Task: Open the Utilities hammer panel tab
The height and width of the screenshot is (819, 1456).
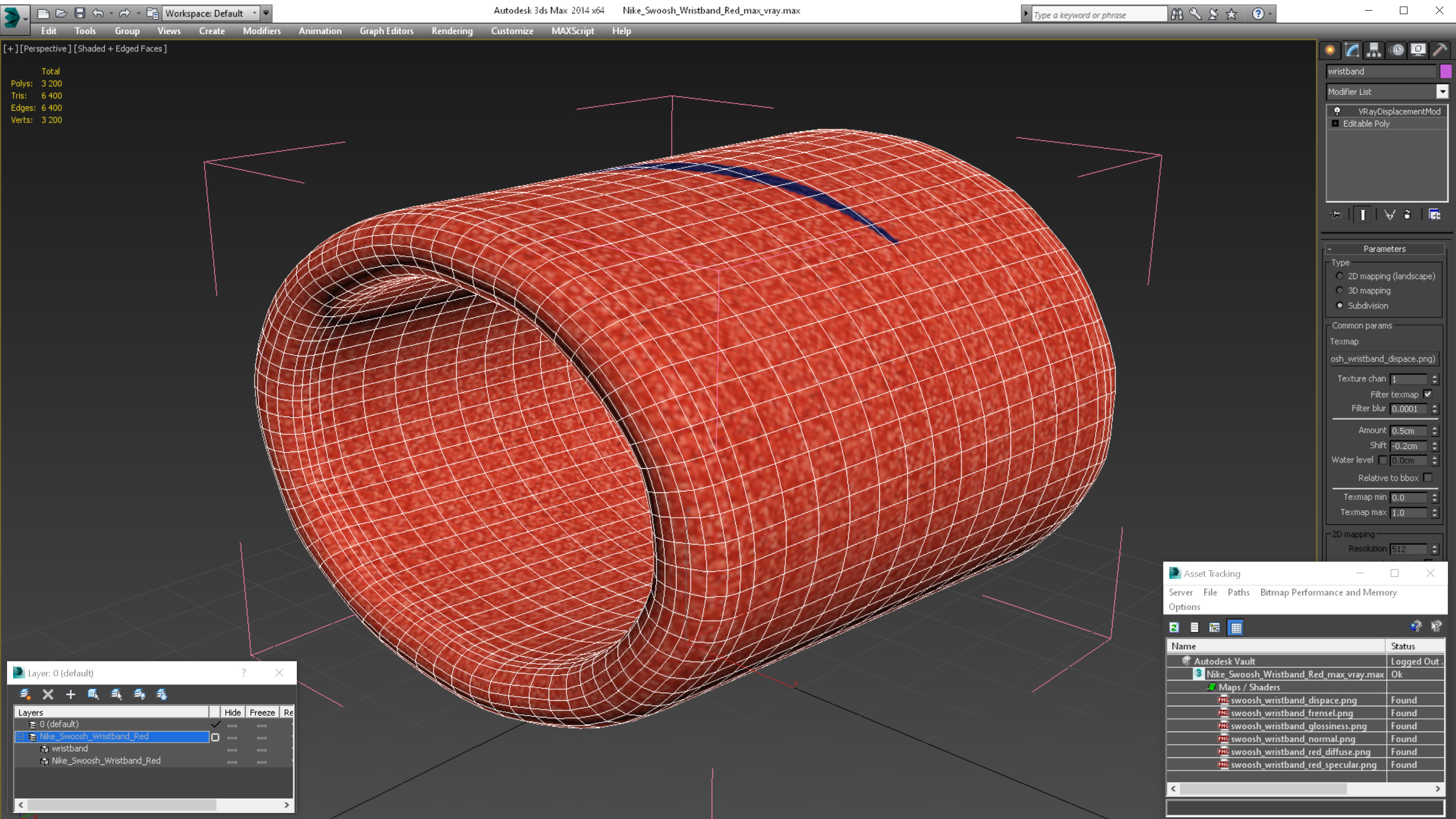Action: [1440, 50]
